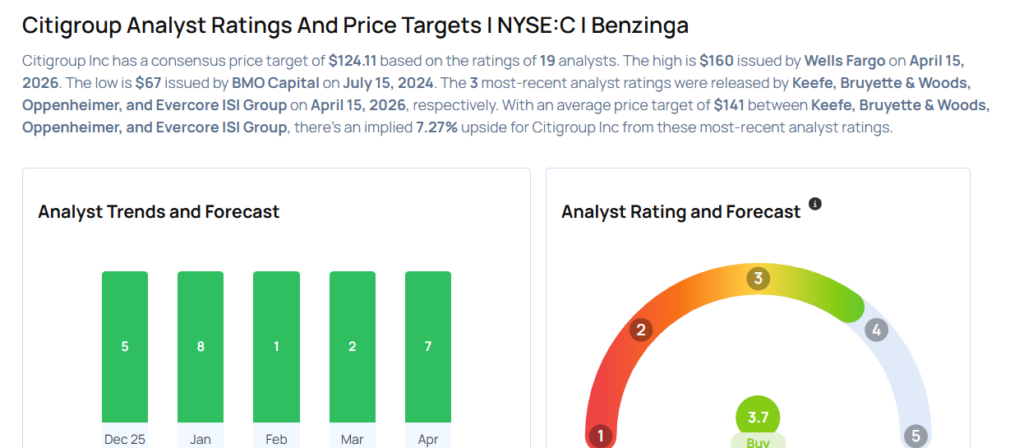Click the orange number 2 gauge marker
Screen dimensions: 1024x448
(641, 329)
